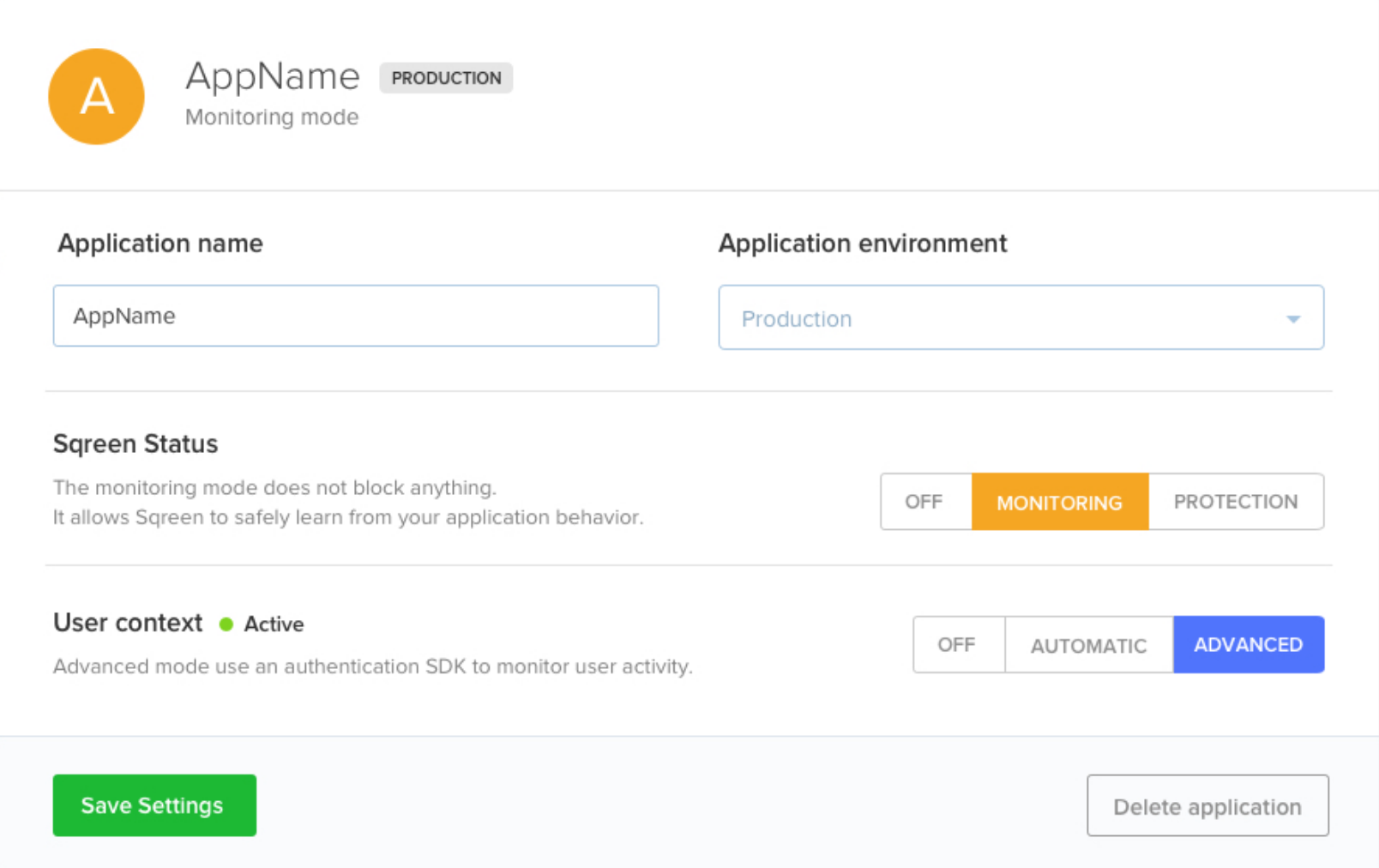Switch Sqreen Status to PROTECTION

click(1235, 502)
